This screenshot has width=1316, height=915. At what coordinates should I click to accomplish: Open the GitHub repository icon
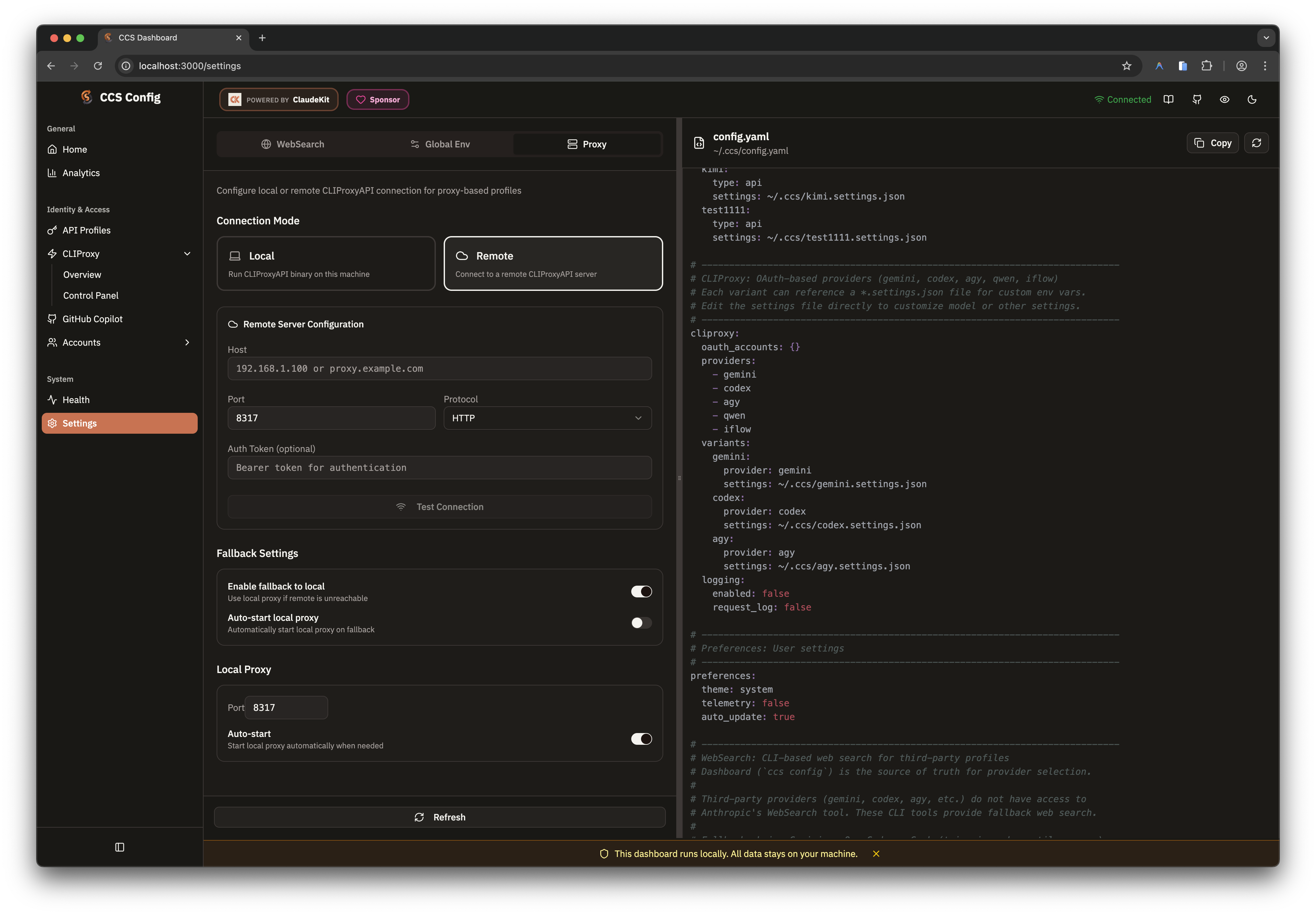tap(1197, 99)
